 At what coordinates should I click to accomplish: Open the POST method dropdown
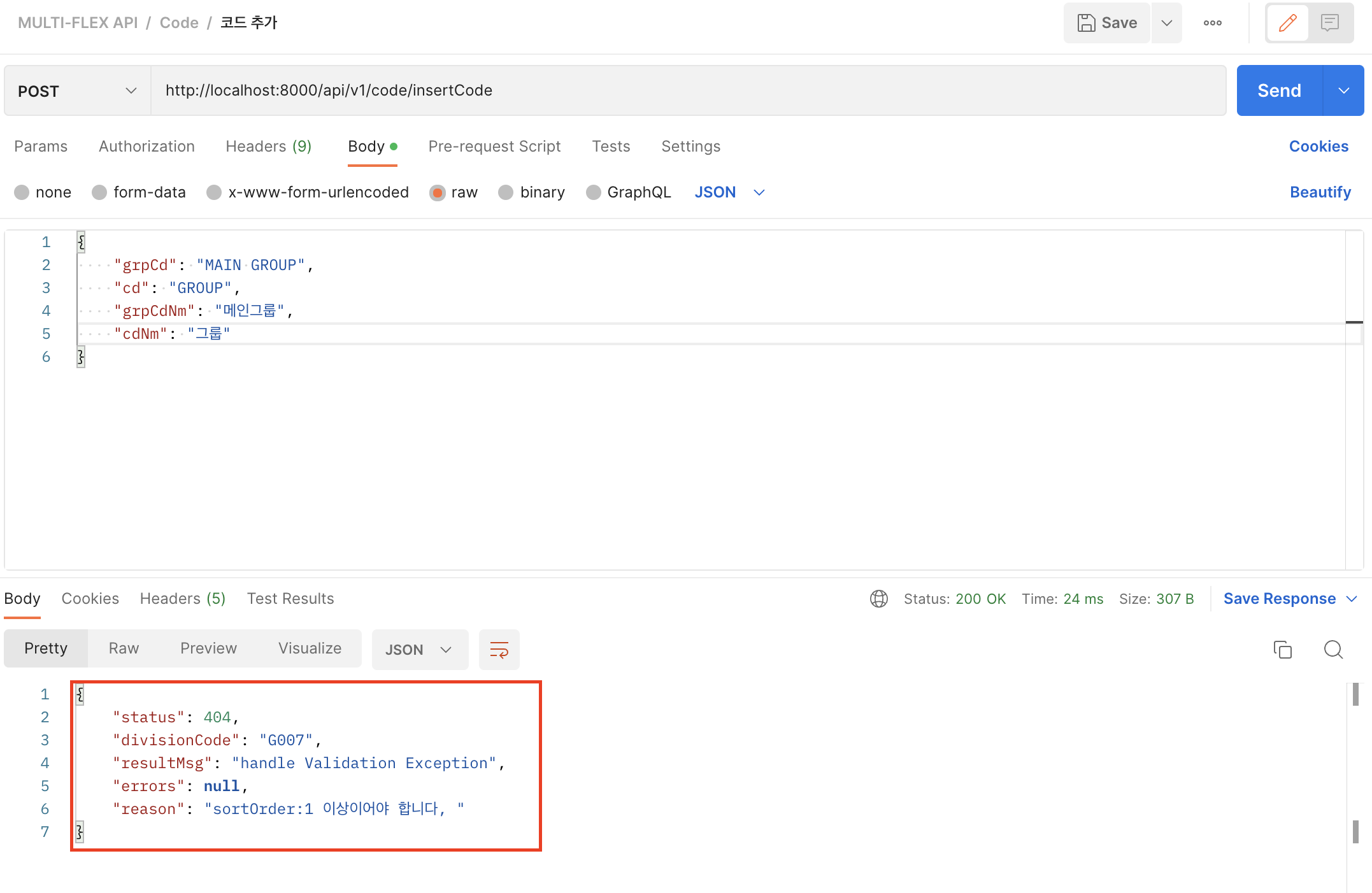(77, 91)
